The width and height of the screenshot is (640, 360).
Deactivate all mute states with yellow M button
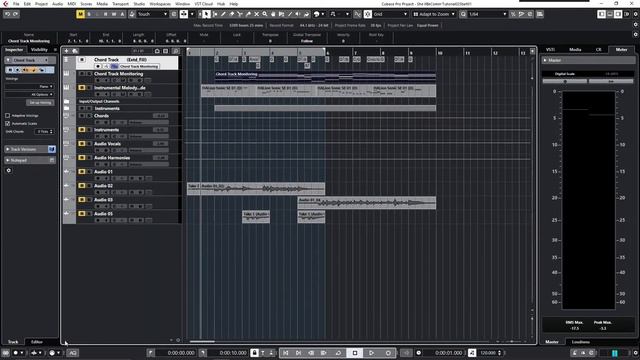point(80,14)
